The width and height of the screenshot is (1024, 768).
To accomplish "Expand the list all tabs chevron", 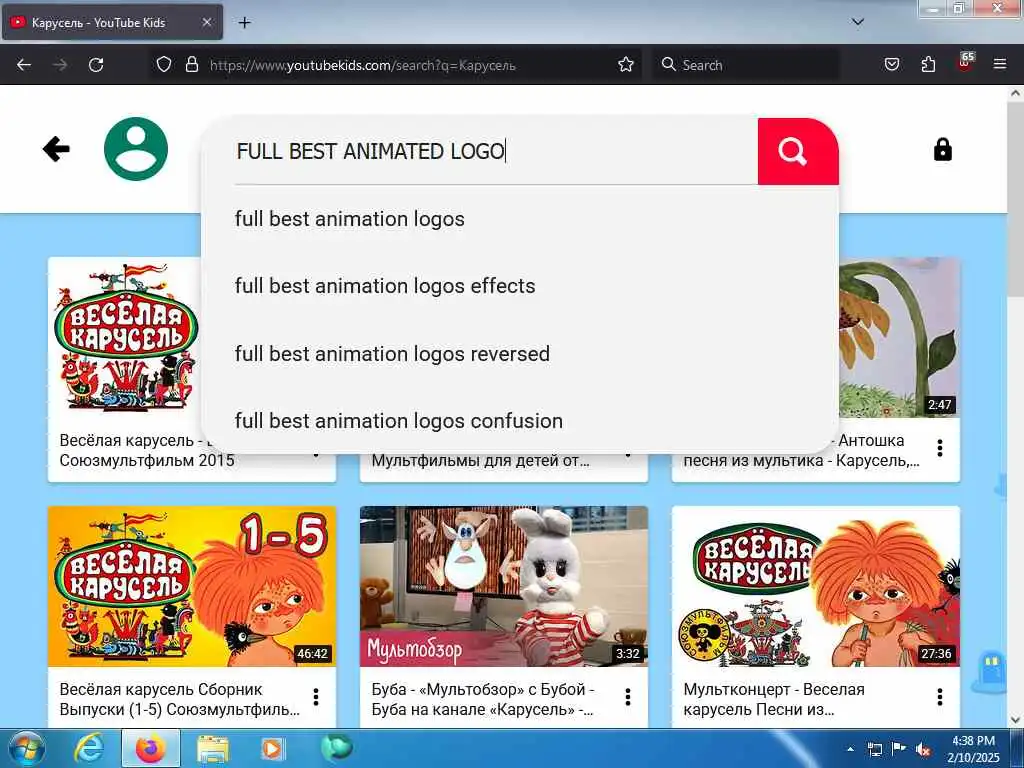I will (858, 22).
